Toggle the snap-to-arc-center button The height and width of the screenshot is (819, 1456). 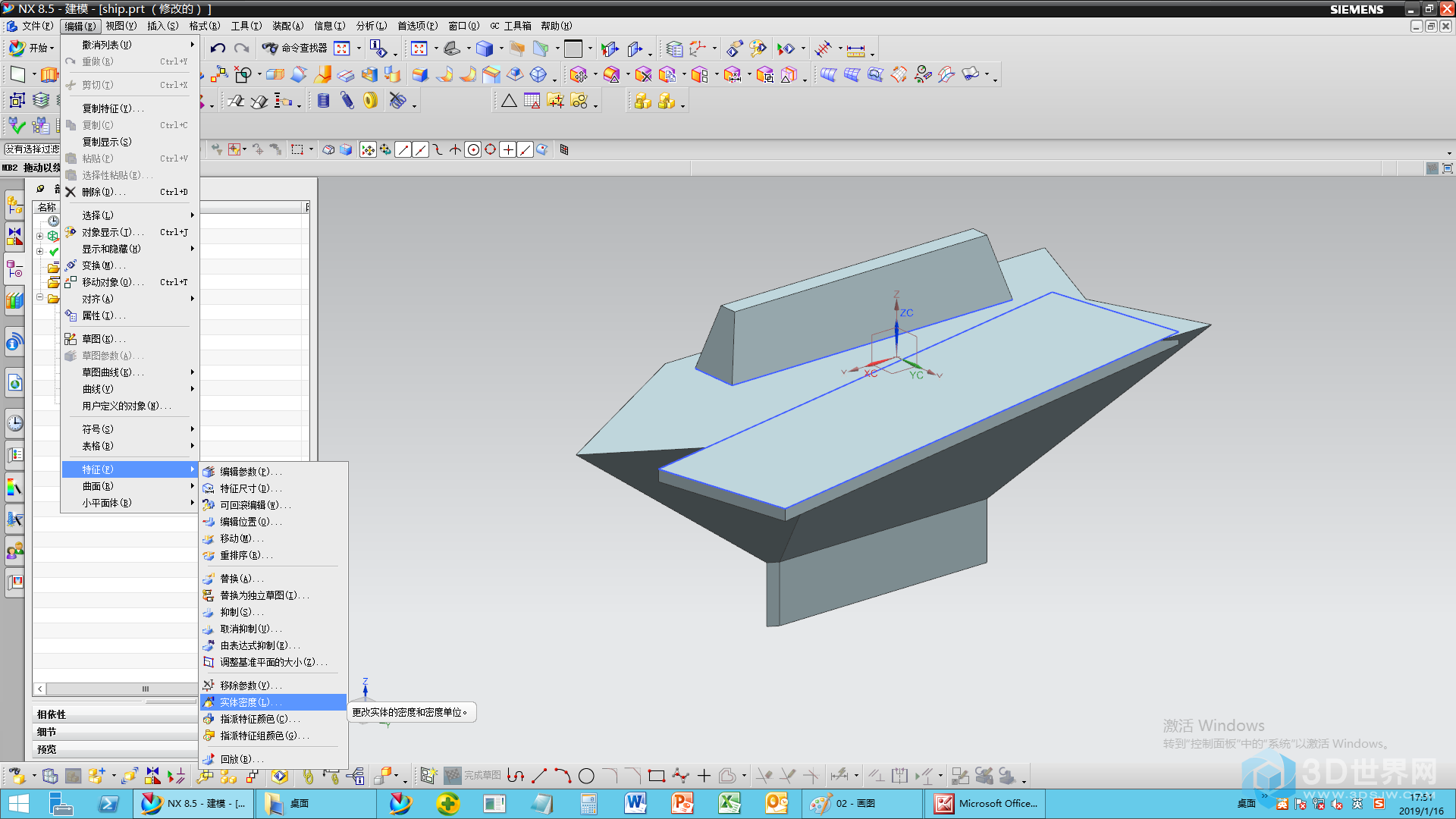point(473,149)
